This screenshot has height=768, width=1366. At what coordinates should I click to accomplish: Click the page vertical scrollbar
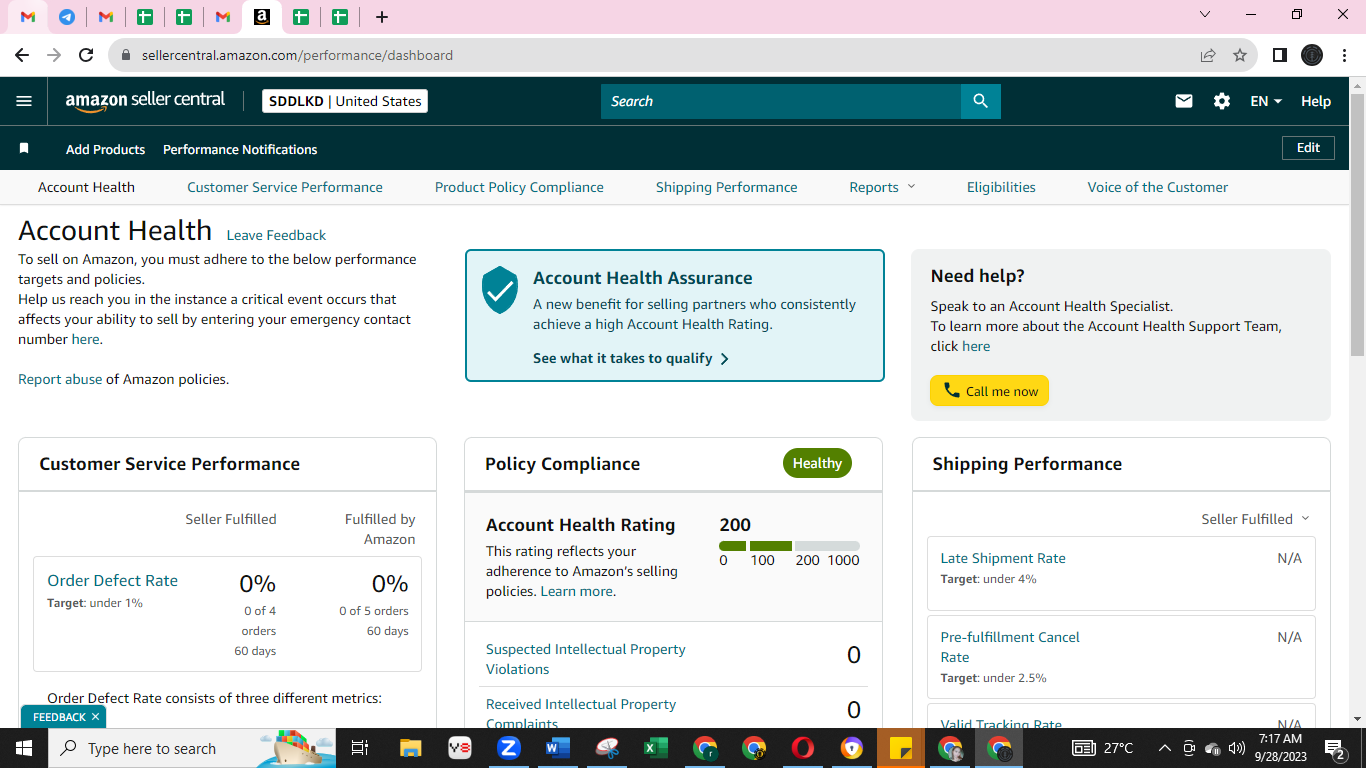[1357, 224]
